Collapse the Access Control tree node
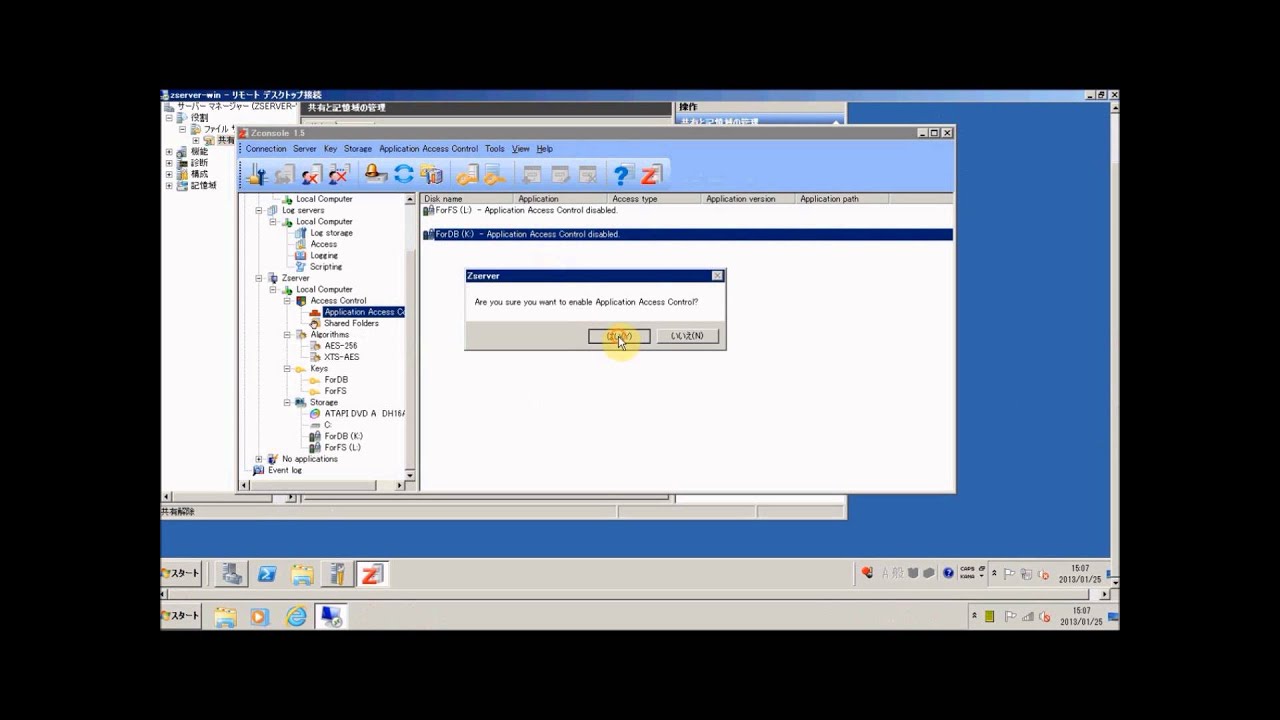 pos(287,301)
